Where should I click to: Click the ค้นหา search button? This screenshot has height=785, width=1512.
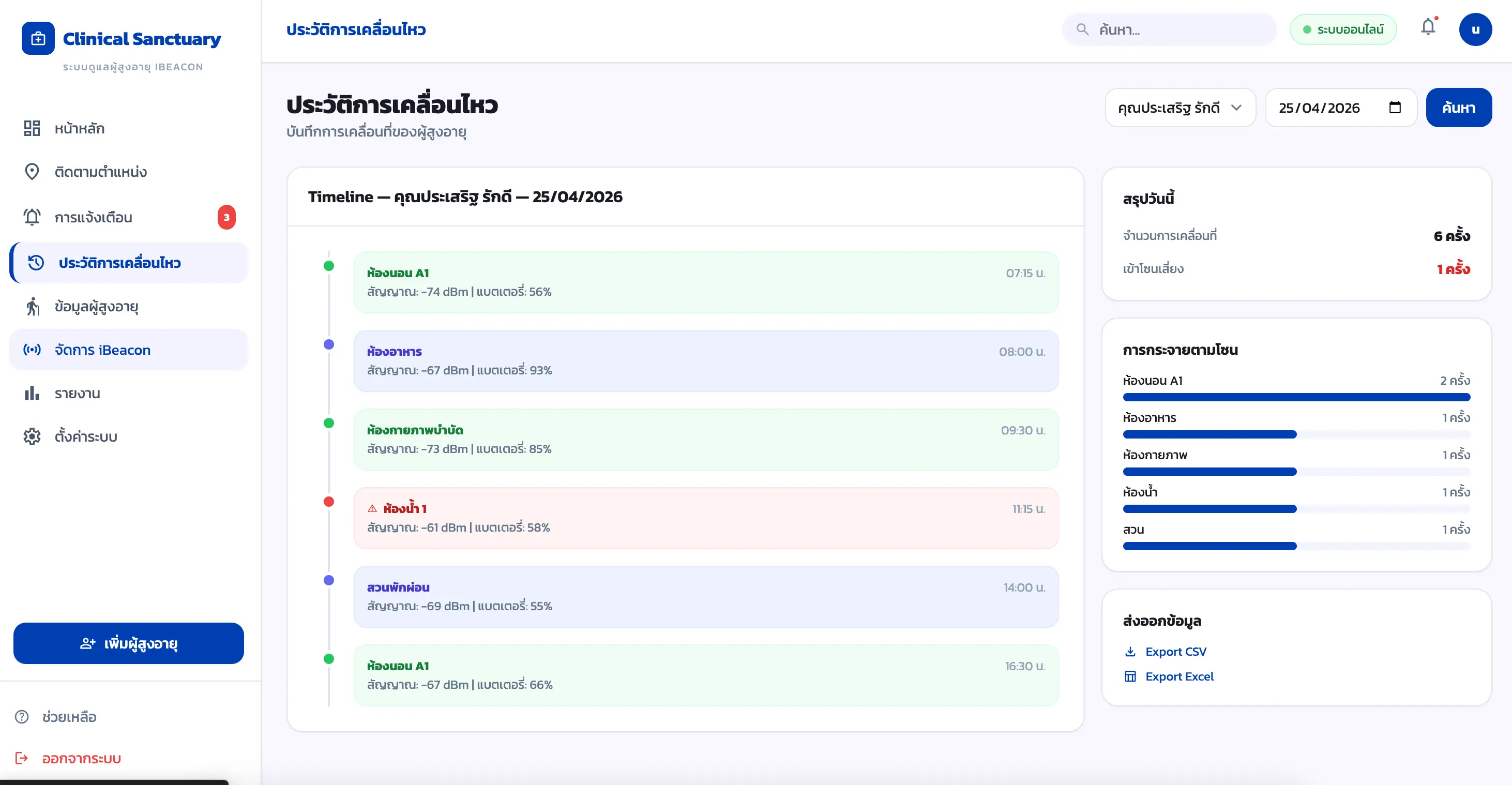pyautogui.click(x=1459, y=108)
